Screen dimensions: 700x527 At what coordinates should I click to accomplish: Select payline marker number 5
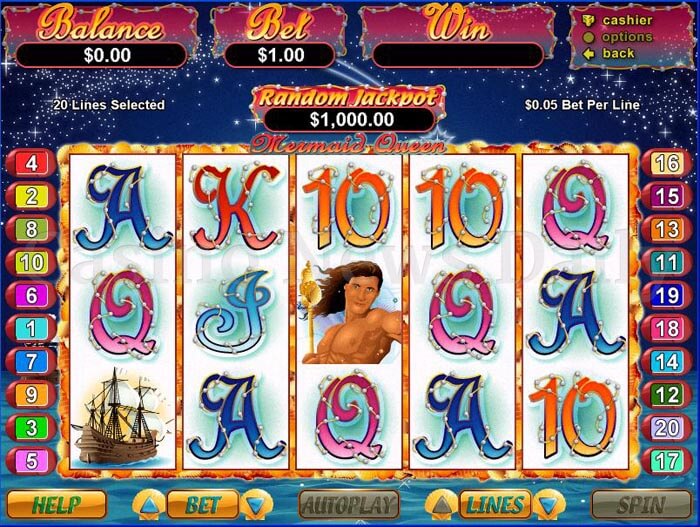click(31, 460)
